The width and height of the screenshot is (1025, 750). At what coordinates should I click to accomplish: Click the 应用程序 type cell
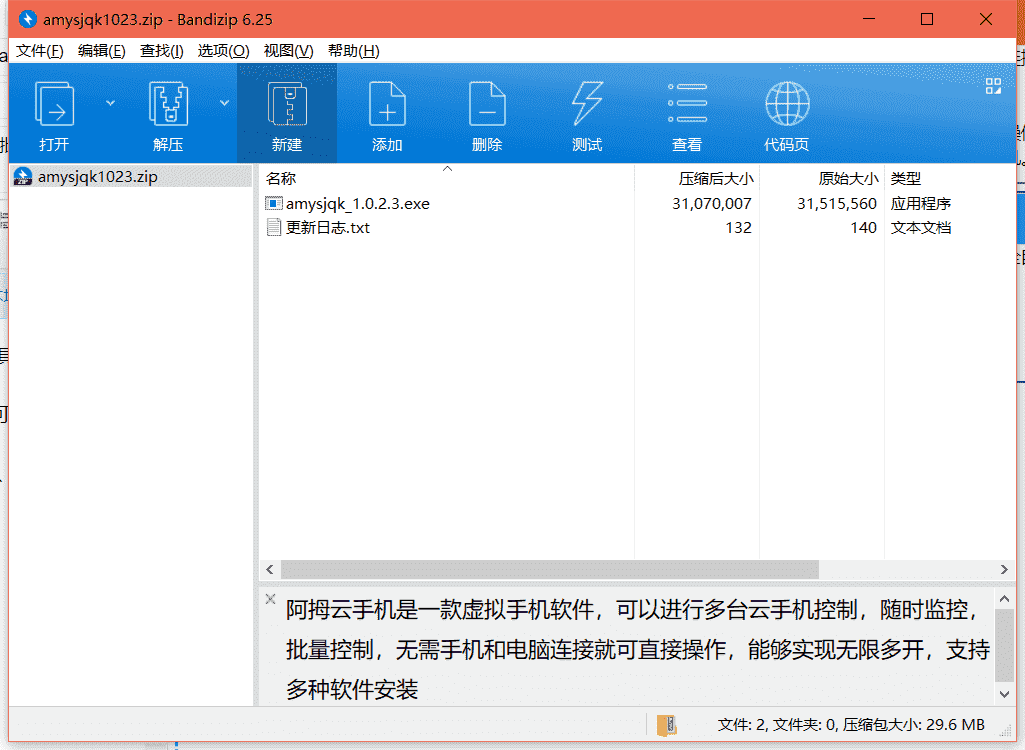point(920,203)
